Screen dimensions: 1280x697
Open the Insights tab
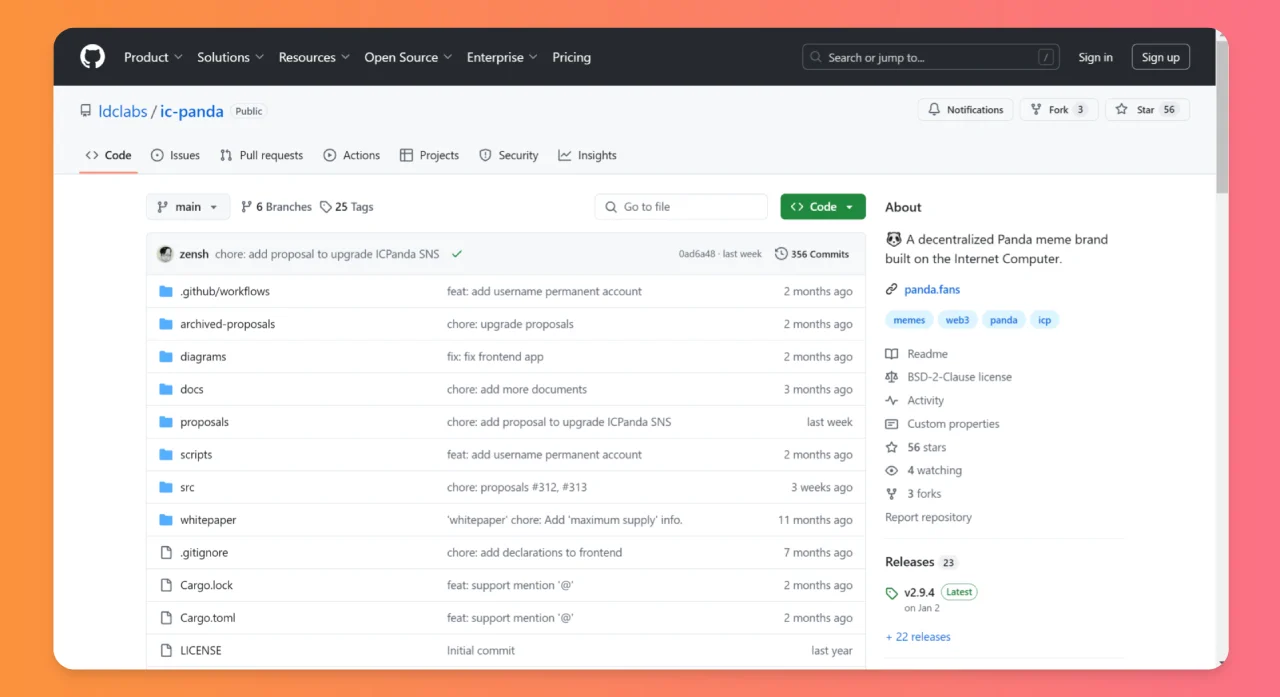click(x=587, y=155)
